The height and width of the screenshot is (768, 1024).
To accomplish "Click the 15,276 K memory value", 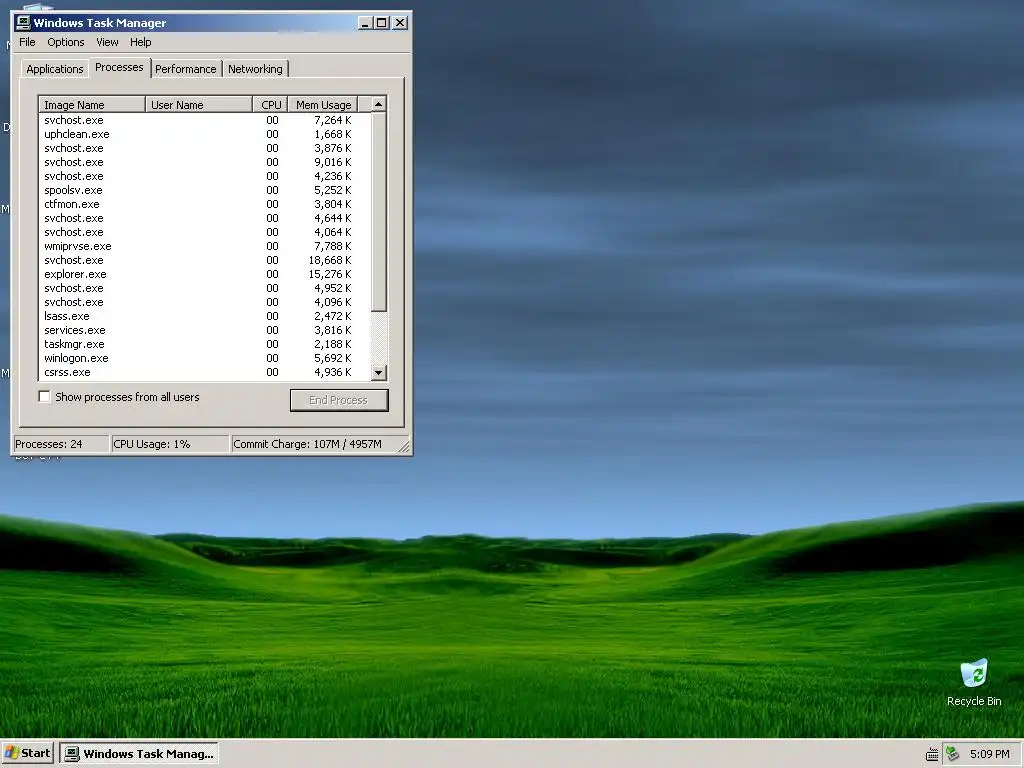I will (330, 274).
